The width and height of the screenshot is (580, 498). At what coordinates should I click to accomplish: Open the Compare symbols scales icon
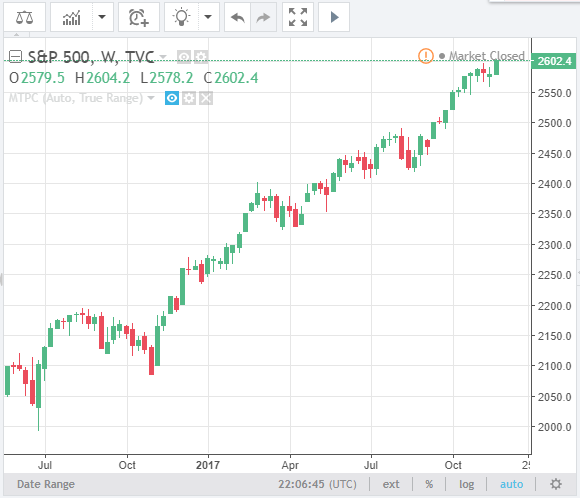pyautogui.click(x=24, y=17)
